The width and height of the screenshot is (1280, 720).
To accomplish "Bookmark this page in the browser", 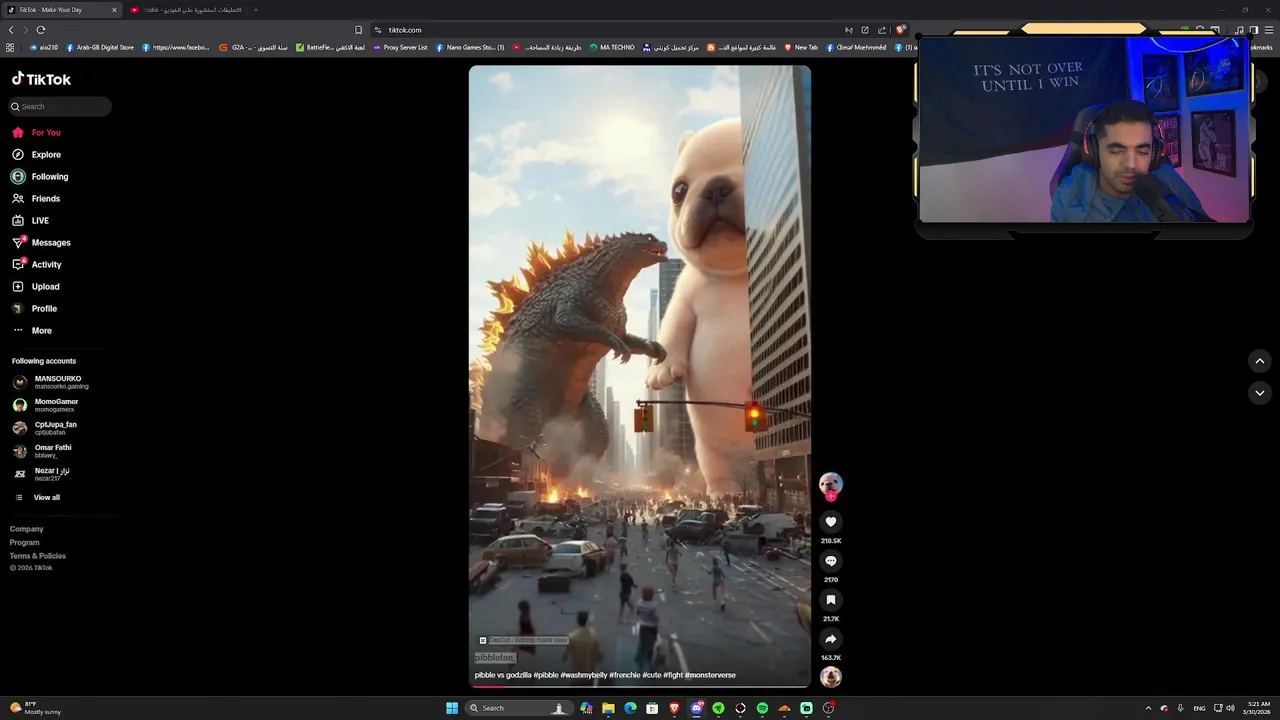I will coord(358,30).
